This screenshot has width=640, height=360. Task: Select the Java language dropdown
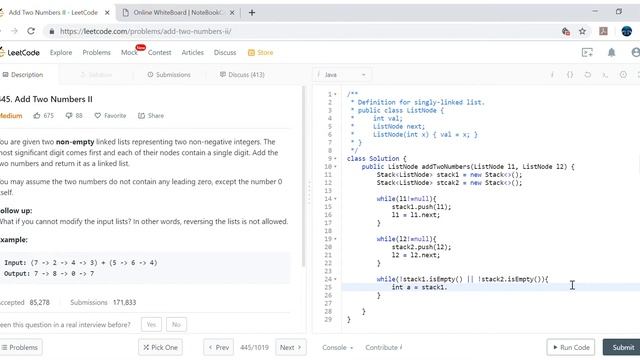click(342, 75)
